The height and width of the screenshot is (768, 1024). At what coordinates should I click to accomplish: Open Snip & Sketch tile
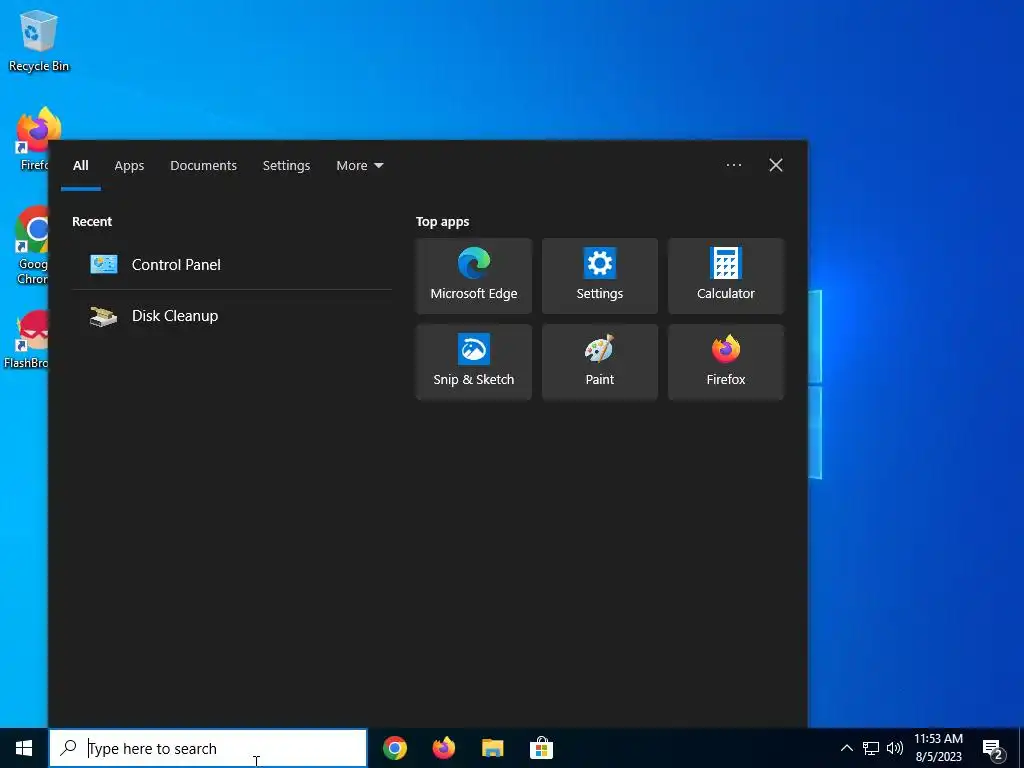tap(473, 362)
